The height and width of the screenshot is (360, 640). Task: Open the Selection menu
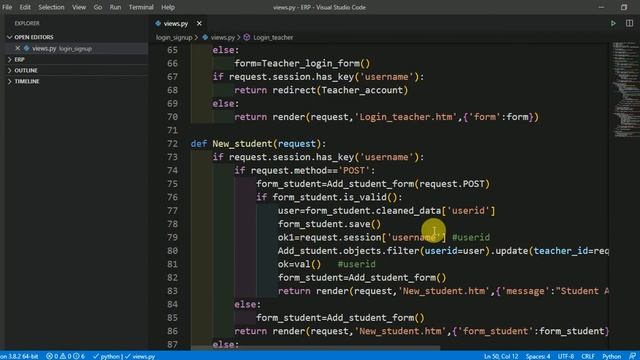click(x=51, y=7)
